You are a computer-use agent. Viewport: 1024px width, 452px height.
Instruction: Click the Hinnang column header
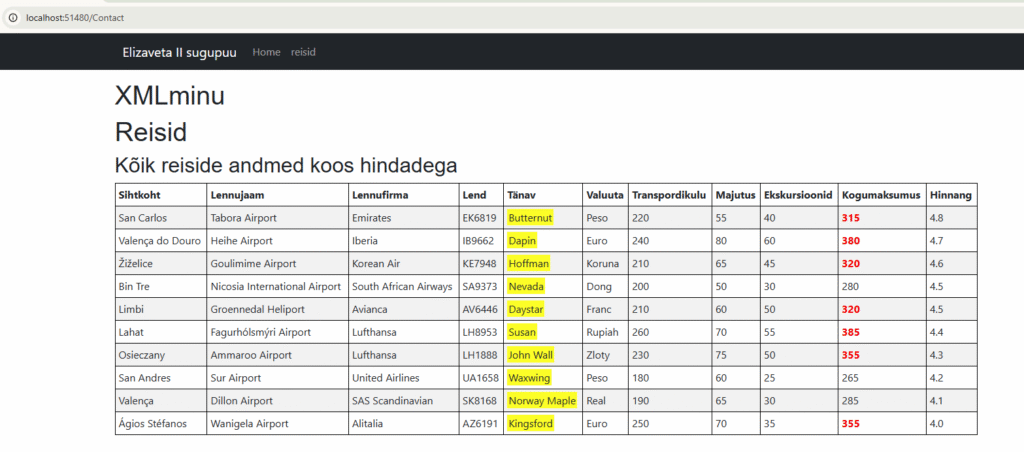point(948,194)
